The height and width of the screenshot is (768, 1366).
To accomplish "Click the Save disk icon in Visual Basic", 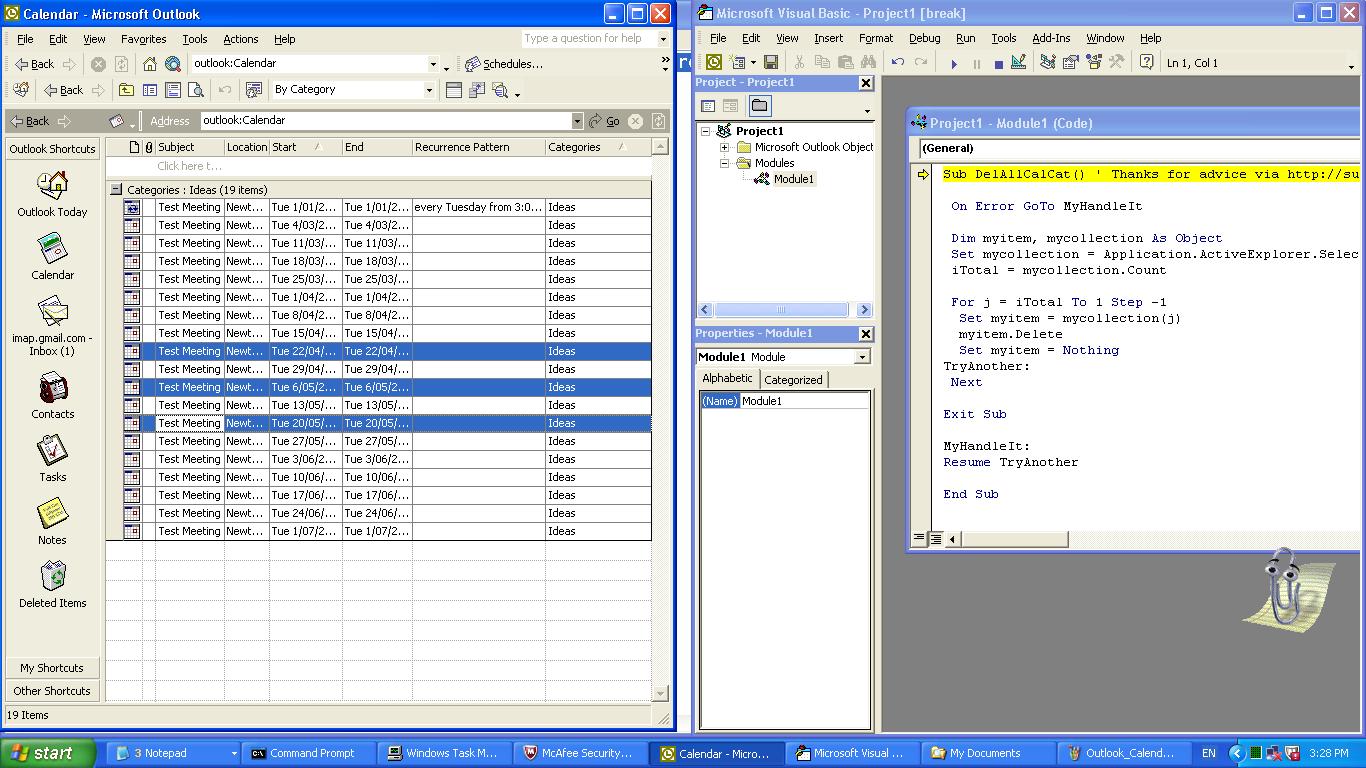I will click(771, 63).
